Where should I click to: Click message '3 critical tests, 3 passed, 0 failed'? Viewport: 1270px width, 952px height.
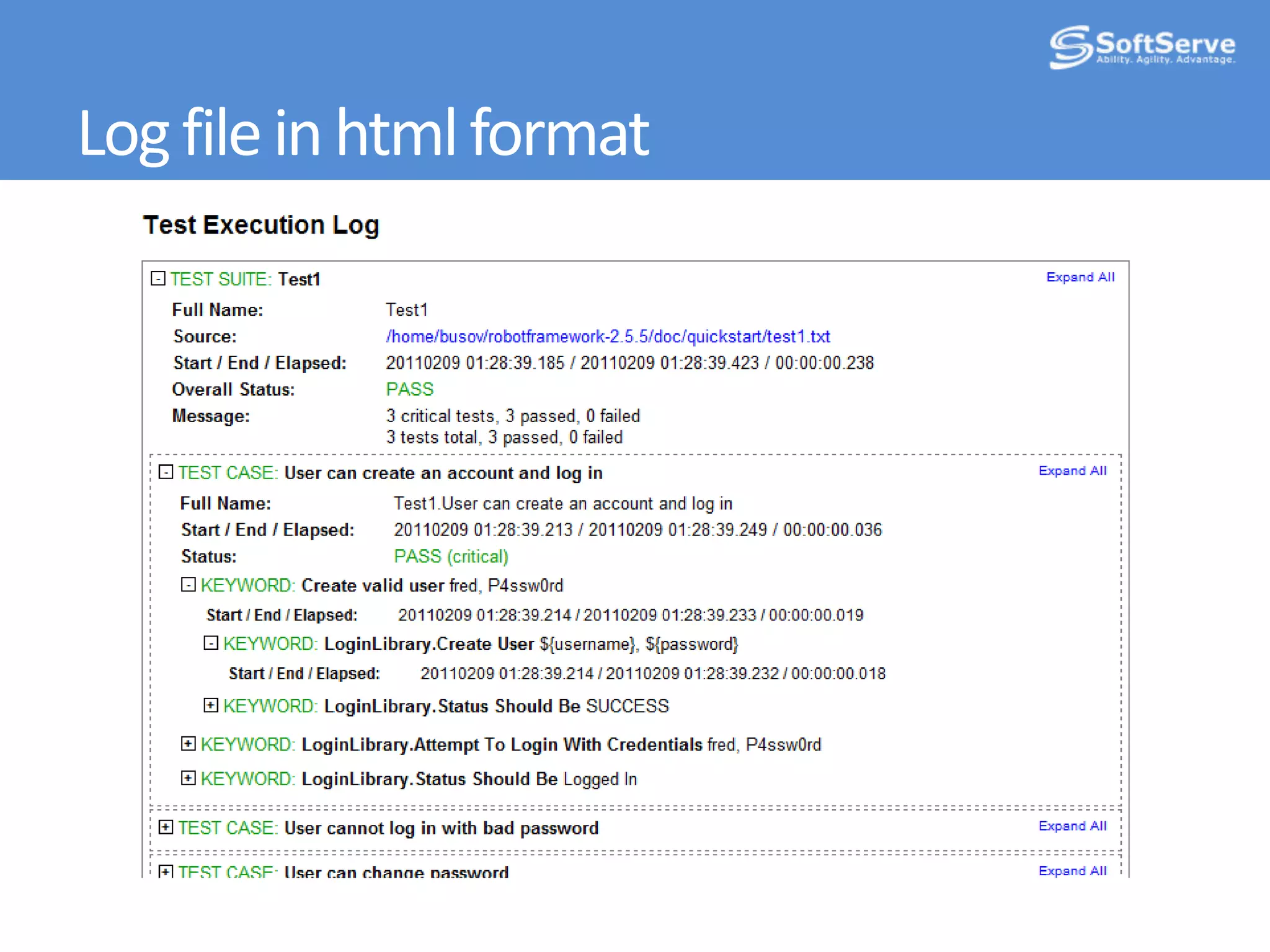(x=513, y=416)
